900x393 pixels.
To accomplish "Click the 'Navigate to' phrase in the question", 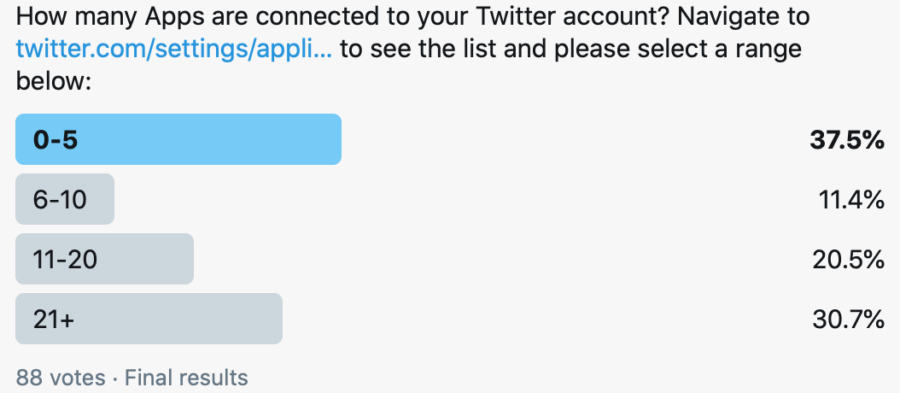I will click(744, 17).
